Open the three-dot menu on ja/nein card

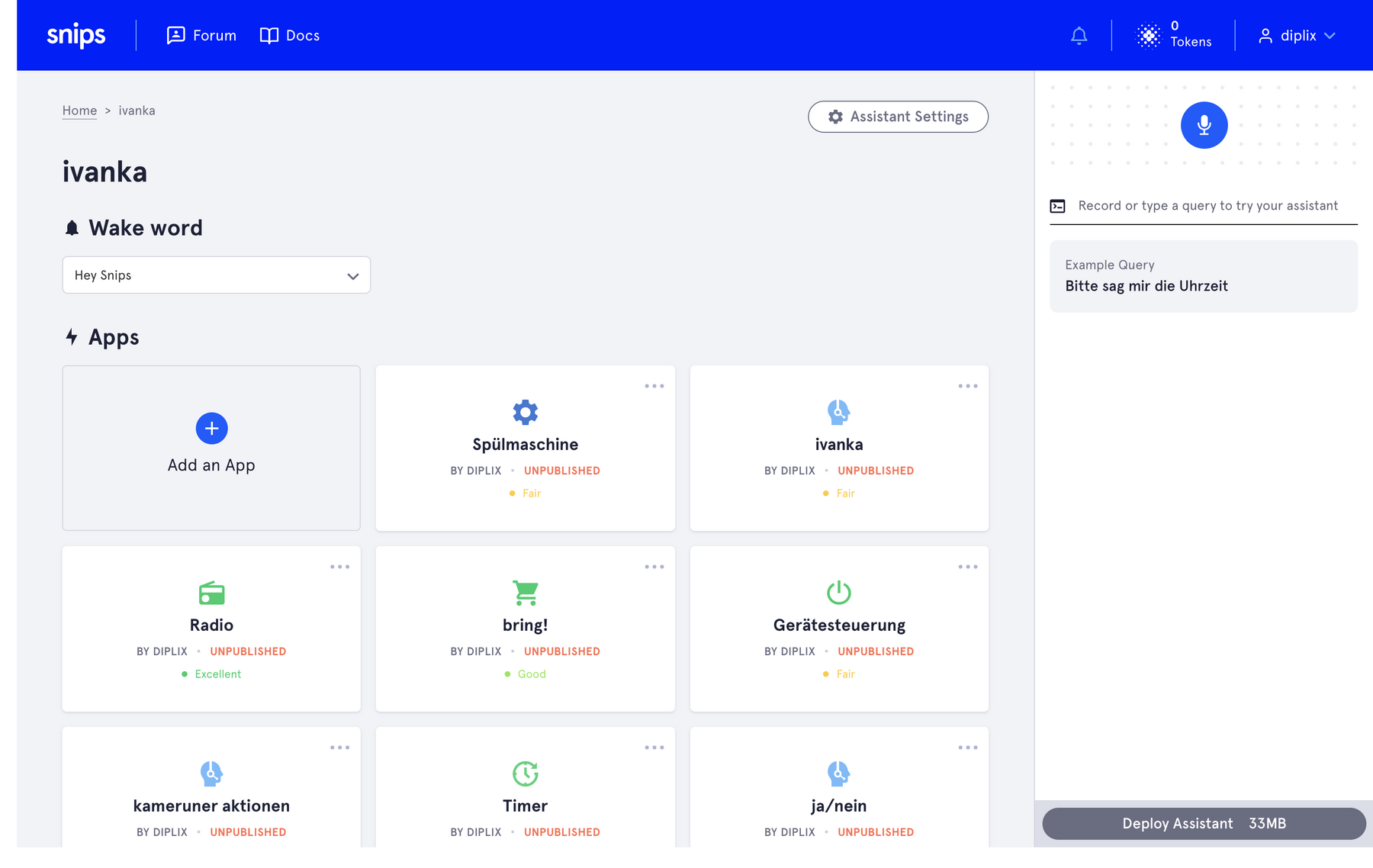[967, 747]
